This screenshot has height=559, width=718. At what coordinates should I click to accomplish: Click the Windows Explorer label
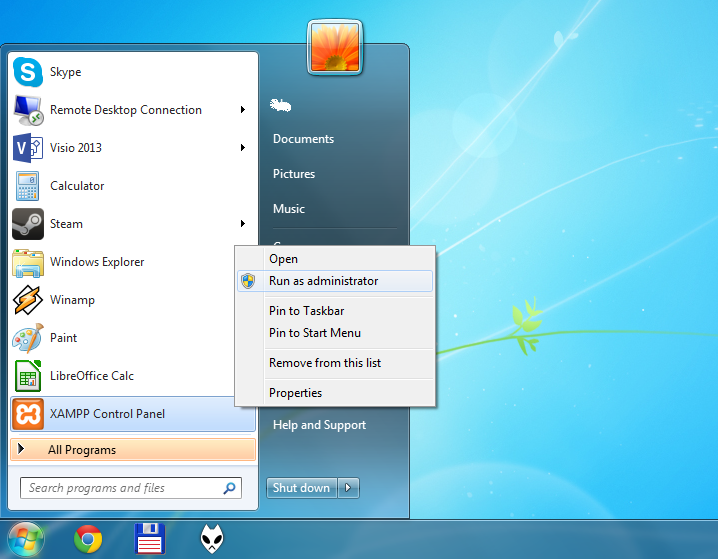(97, 262)
